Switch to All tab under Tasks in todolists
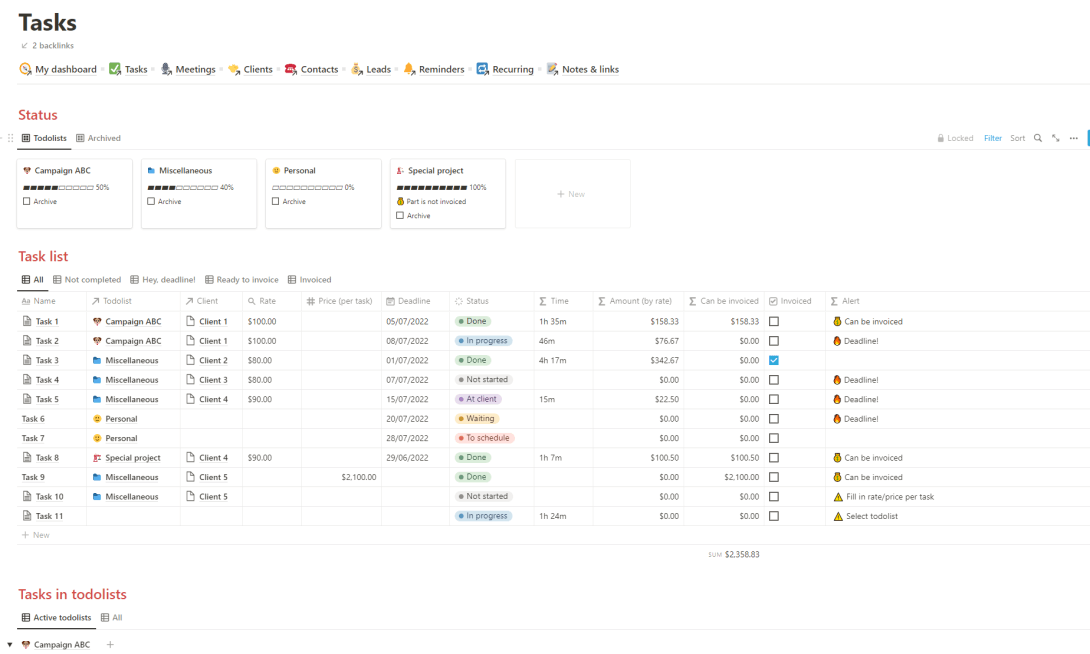The width and height of the screenshot is (1090, 654). coord(111,617)
